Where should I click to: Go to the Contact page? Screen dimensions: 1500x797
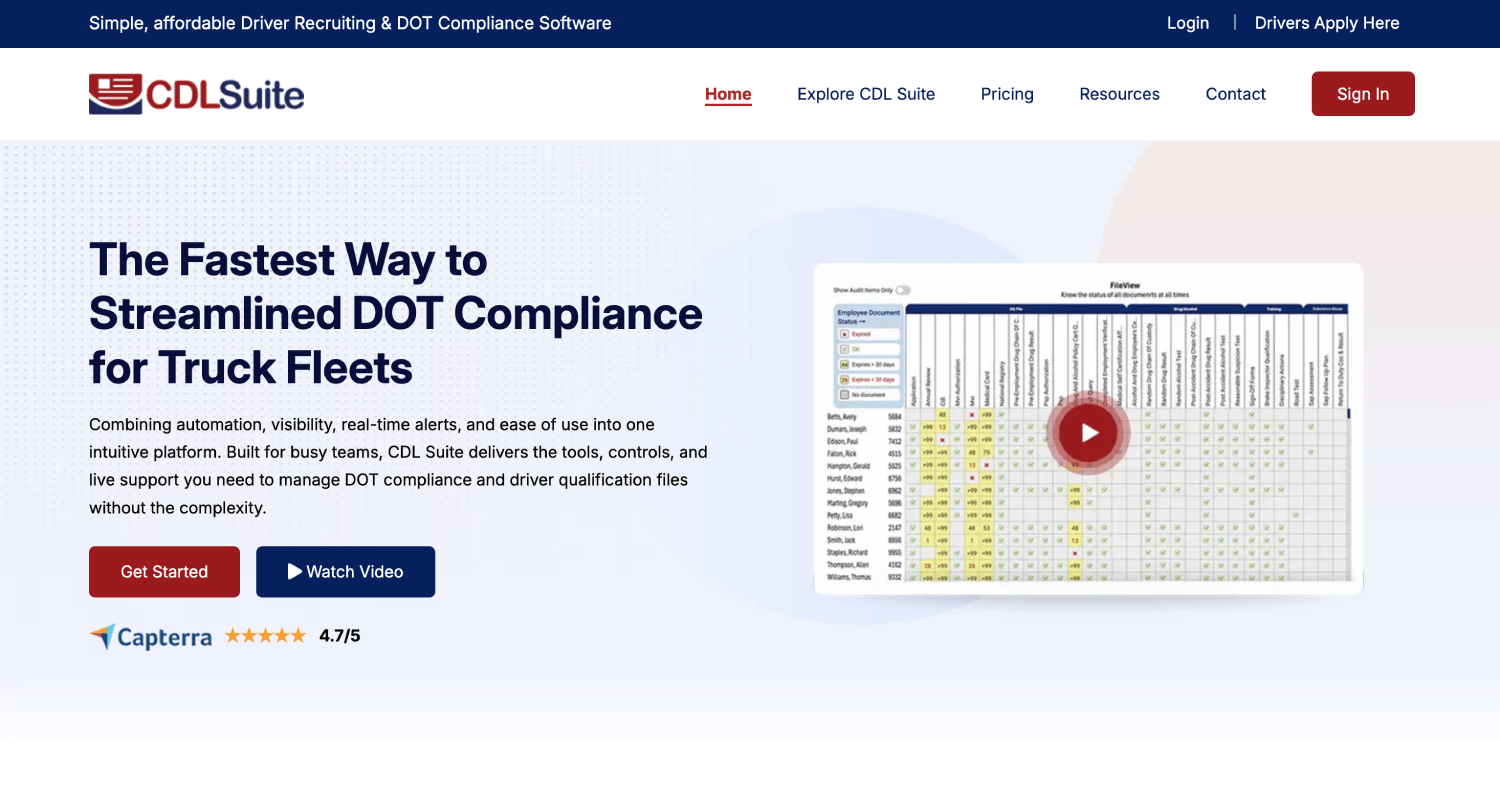click(1236, 94)
